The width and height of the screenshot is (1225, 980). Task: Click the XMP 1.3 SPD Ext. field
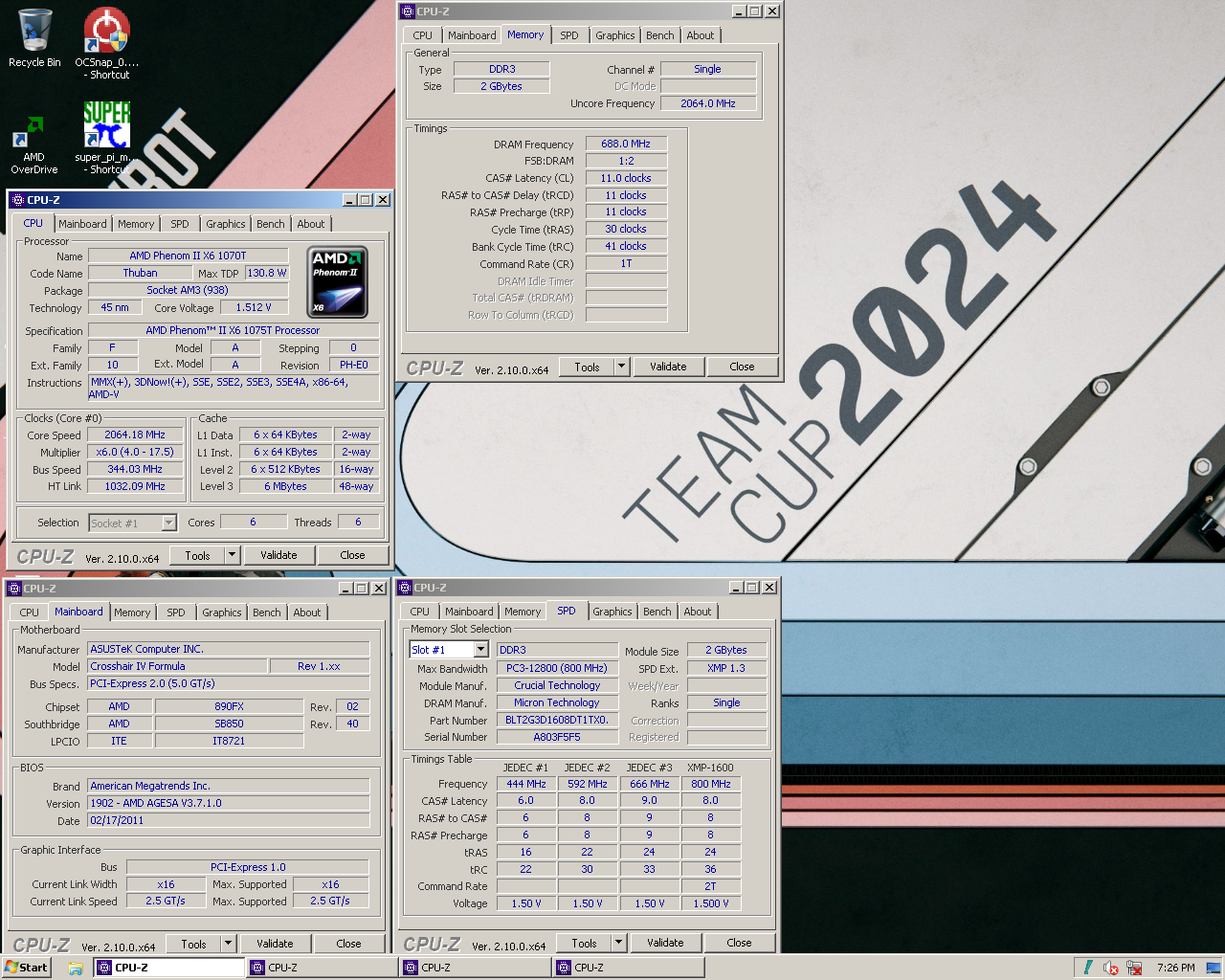pyautogui.click(x=726, y=668)
